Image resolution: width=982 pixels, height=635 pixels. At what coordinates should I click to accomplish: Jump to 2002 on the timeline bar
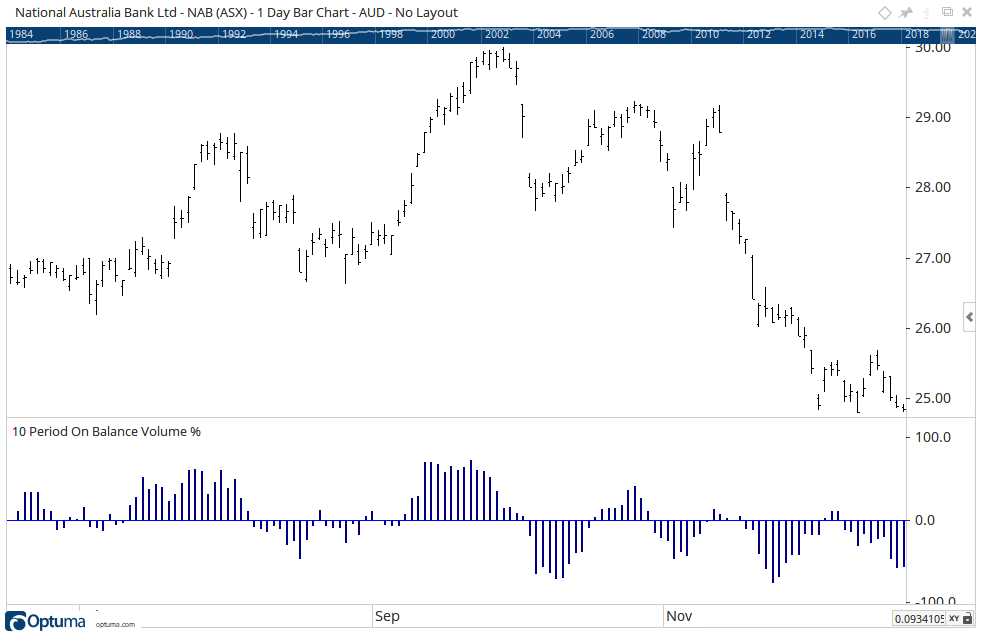click(497, 34)
